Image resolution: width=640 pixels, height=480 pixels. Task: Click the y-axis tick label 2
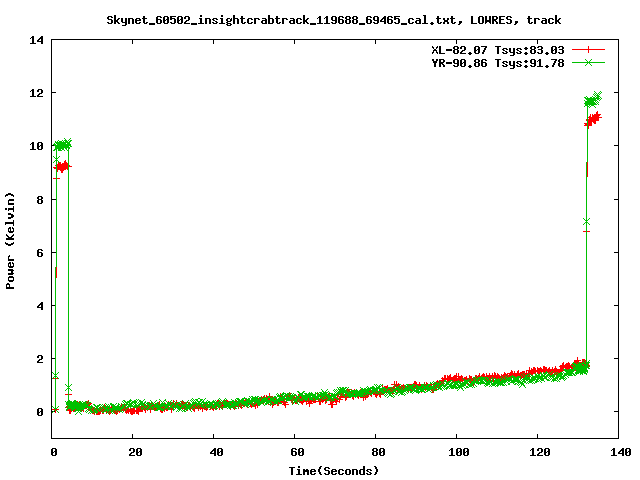tap(40, 359)
